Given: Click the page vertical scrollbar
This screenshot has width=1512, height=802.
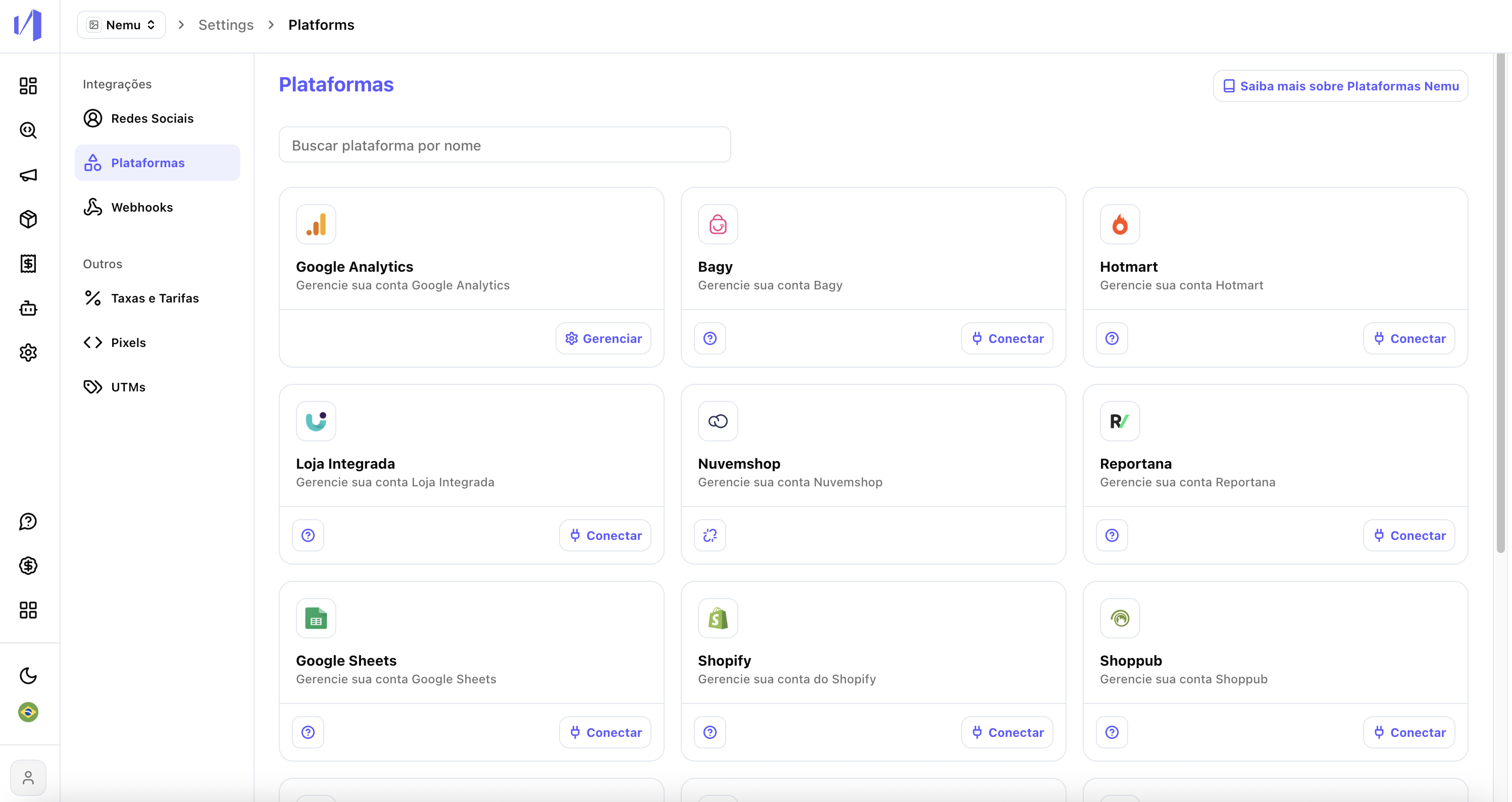Looking at the screenshot, I should (x=1501, y=303).
